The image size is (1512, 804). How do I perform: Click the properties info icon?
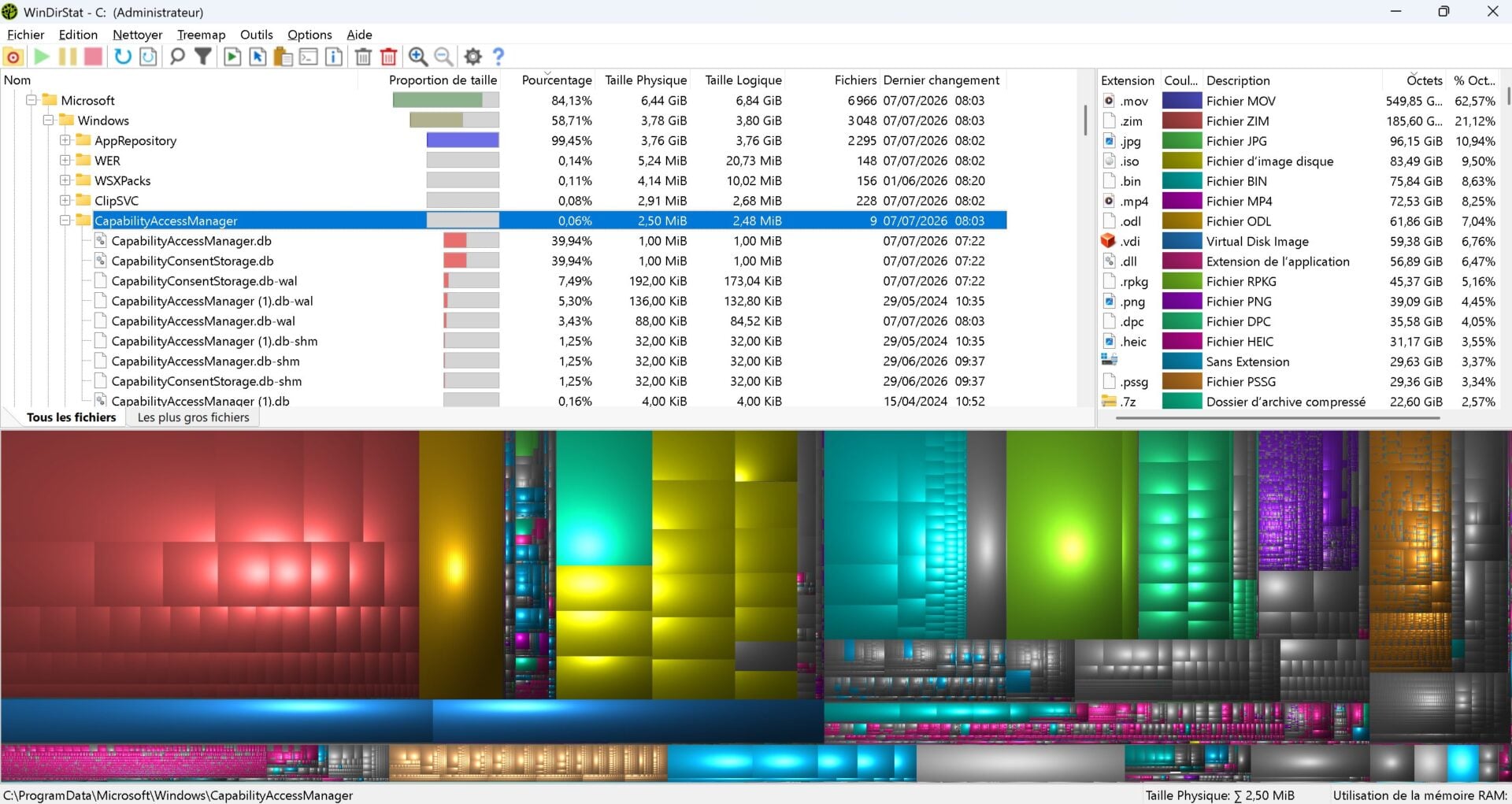(x=334, y=57)
